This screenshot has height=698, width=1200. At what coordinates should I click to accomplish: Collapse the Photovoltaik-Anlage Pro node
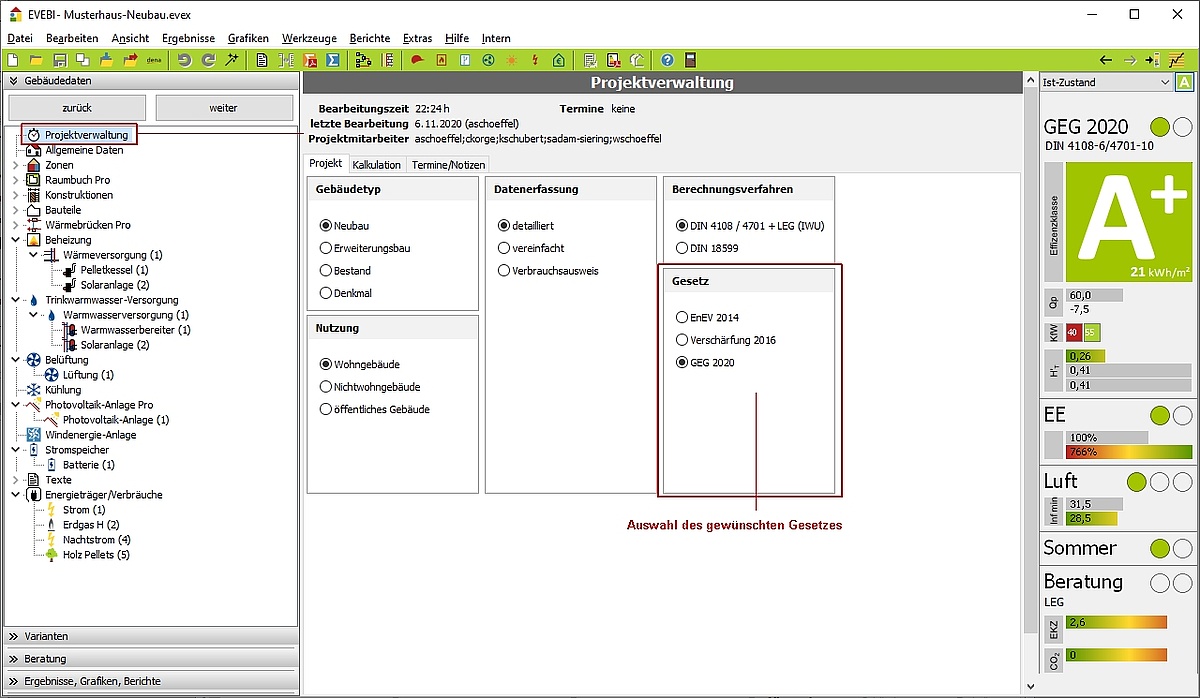[x=15, y=405]
